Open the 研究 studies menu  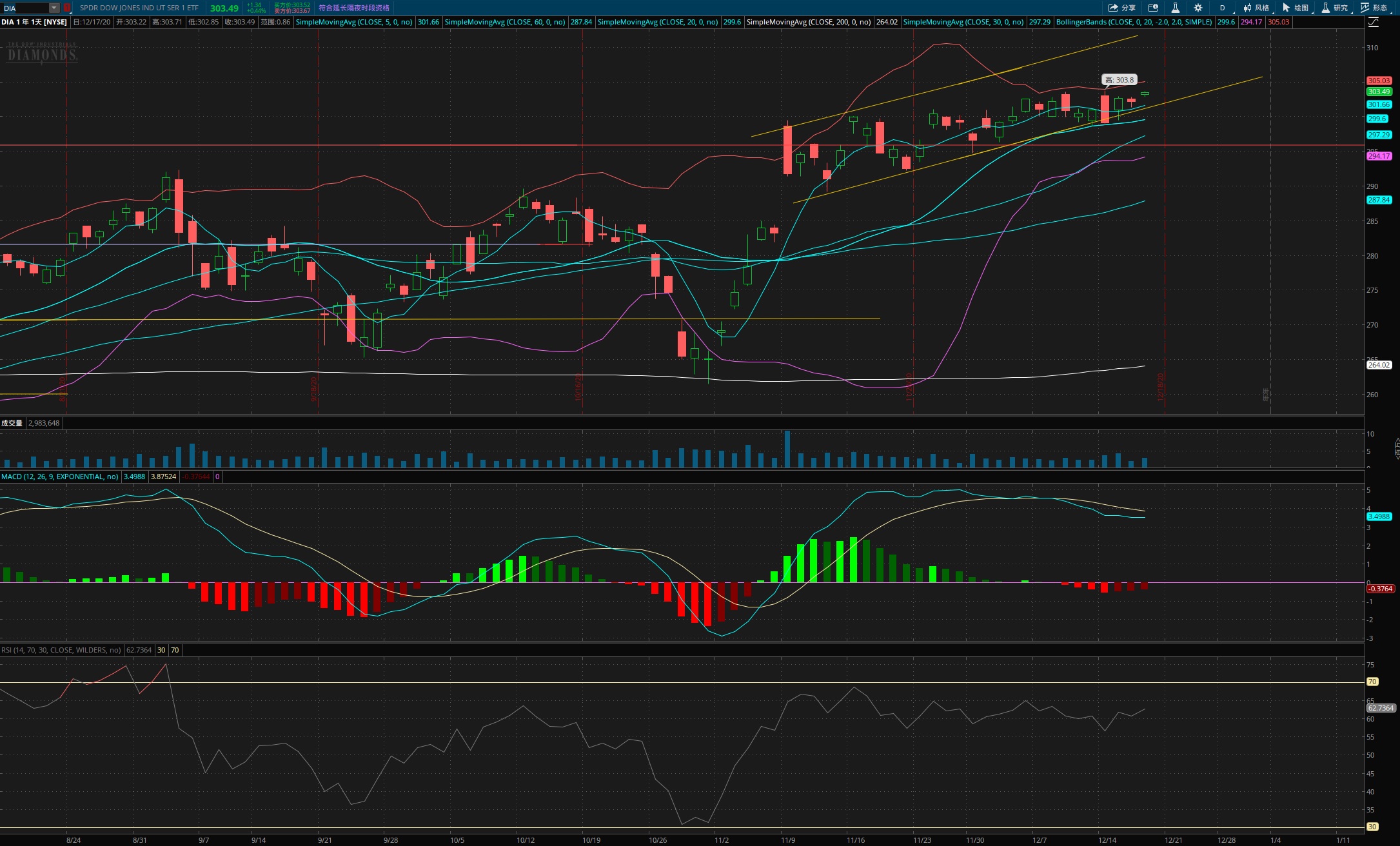pyautogui.click(x=1335, y=8)
